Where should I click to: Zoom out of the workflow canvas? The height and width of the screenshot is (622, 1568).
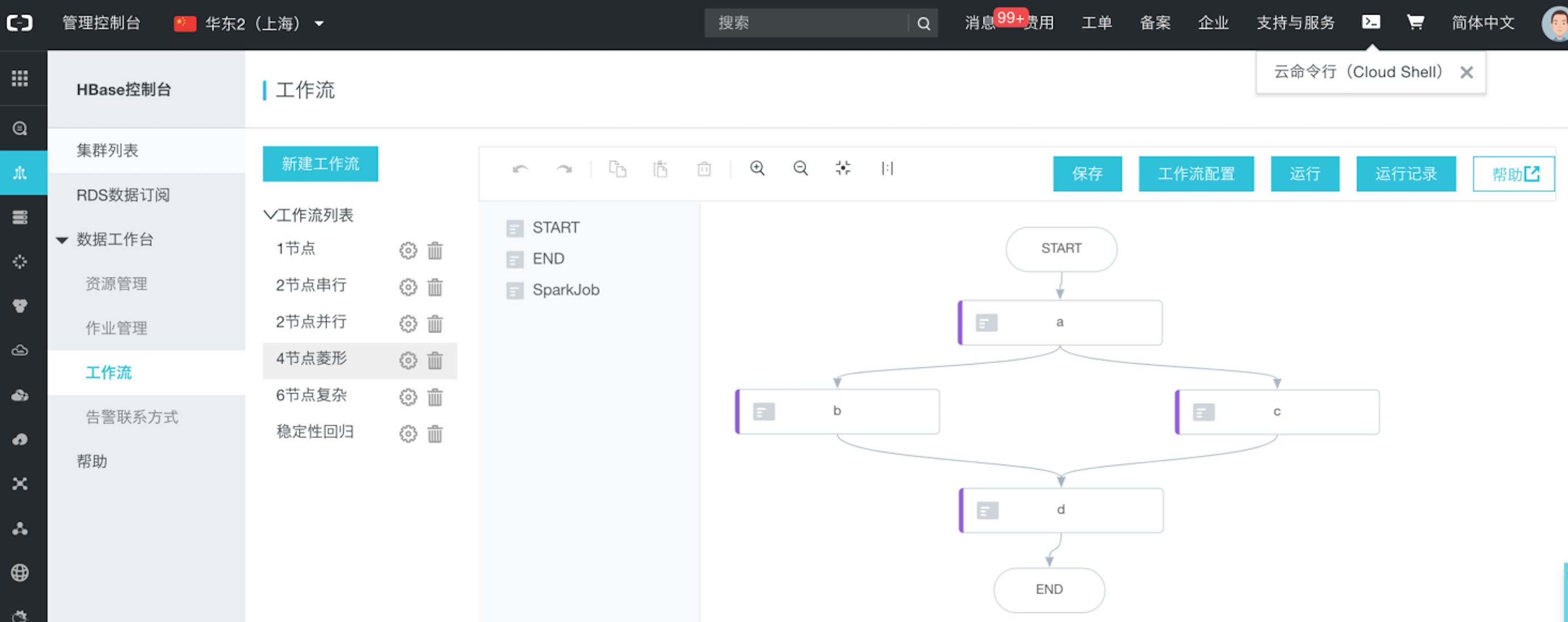800,169
